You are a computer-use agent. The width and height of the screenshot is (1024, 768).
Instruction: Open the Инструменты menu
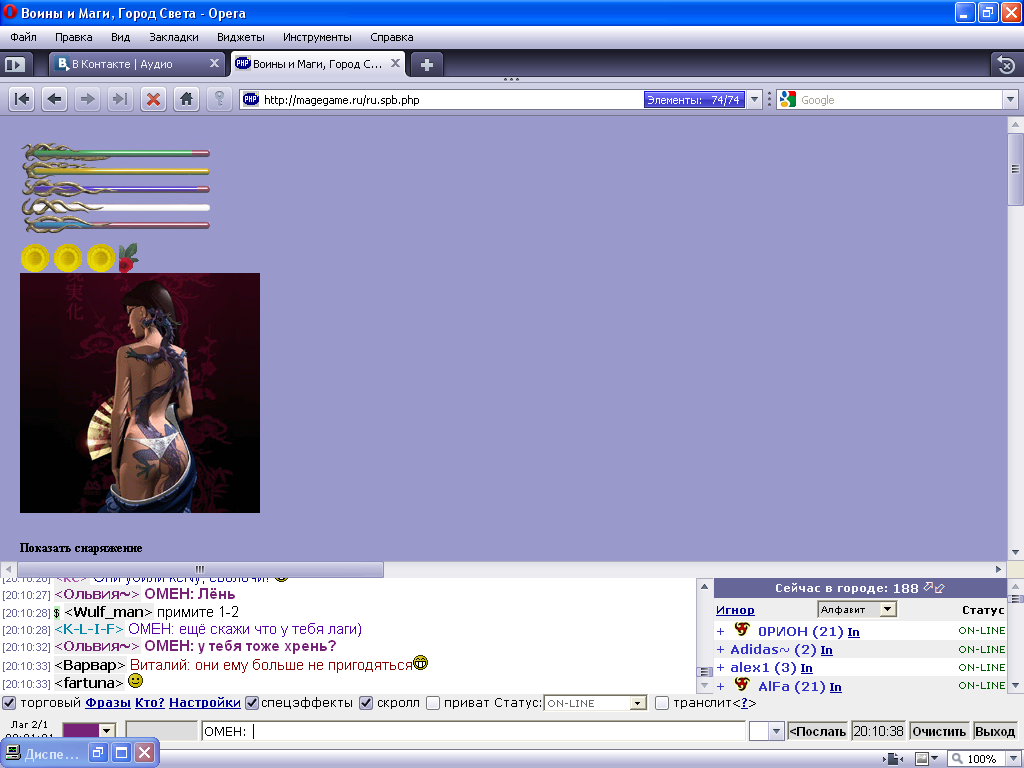click(x=317, y=37)
